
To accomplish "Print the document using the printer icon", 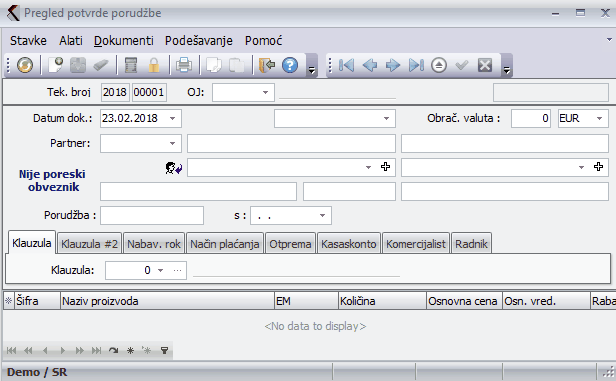I will [184, 65].
